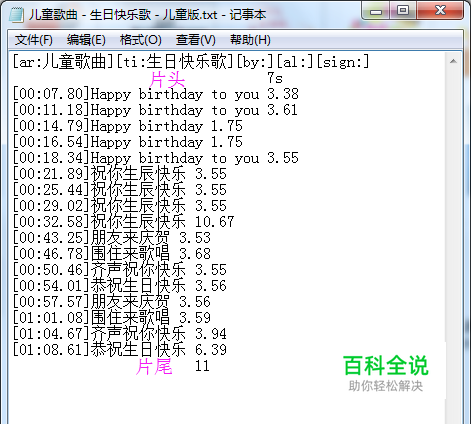The height and width of the screenshot is (424, 471).
Task: Open the 查看(V) menu
Action: click(x=196, y=40)
